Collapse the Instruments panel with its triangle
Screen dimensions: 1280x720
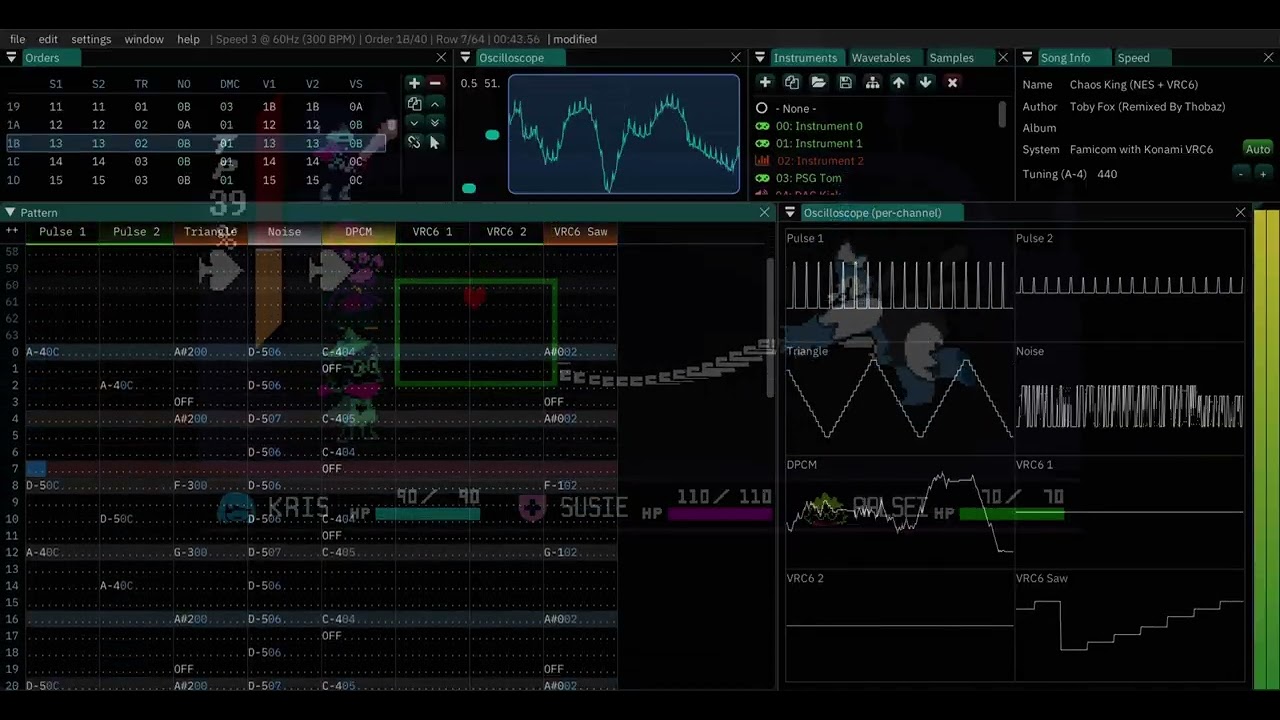pos(760,58)
